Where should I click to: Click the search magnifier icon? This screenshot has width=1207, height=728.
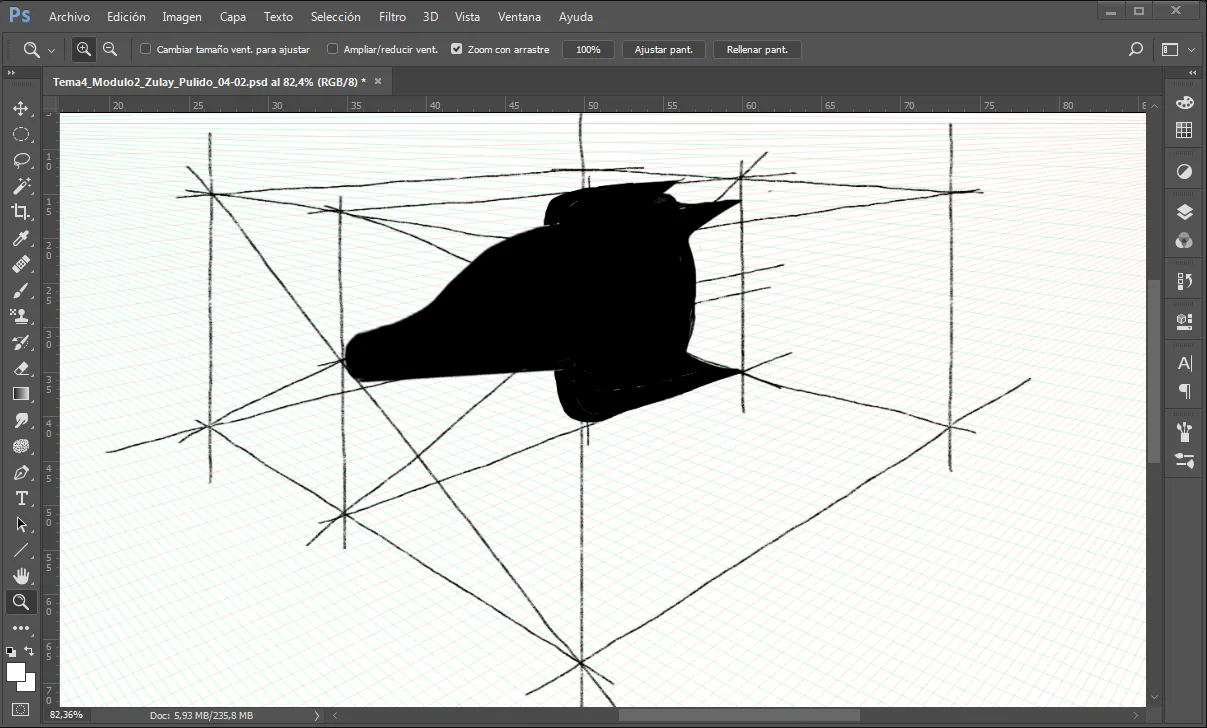pos(1135,49)
